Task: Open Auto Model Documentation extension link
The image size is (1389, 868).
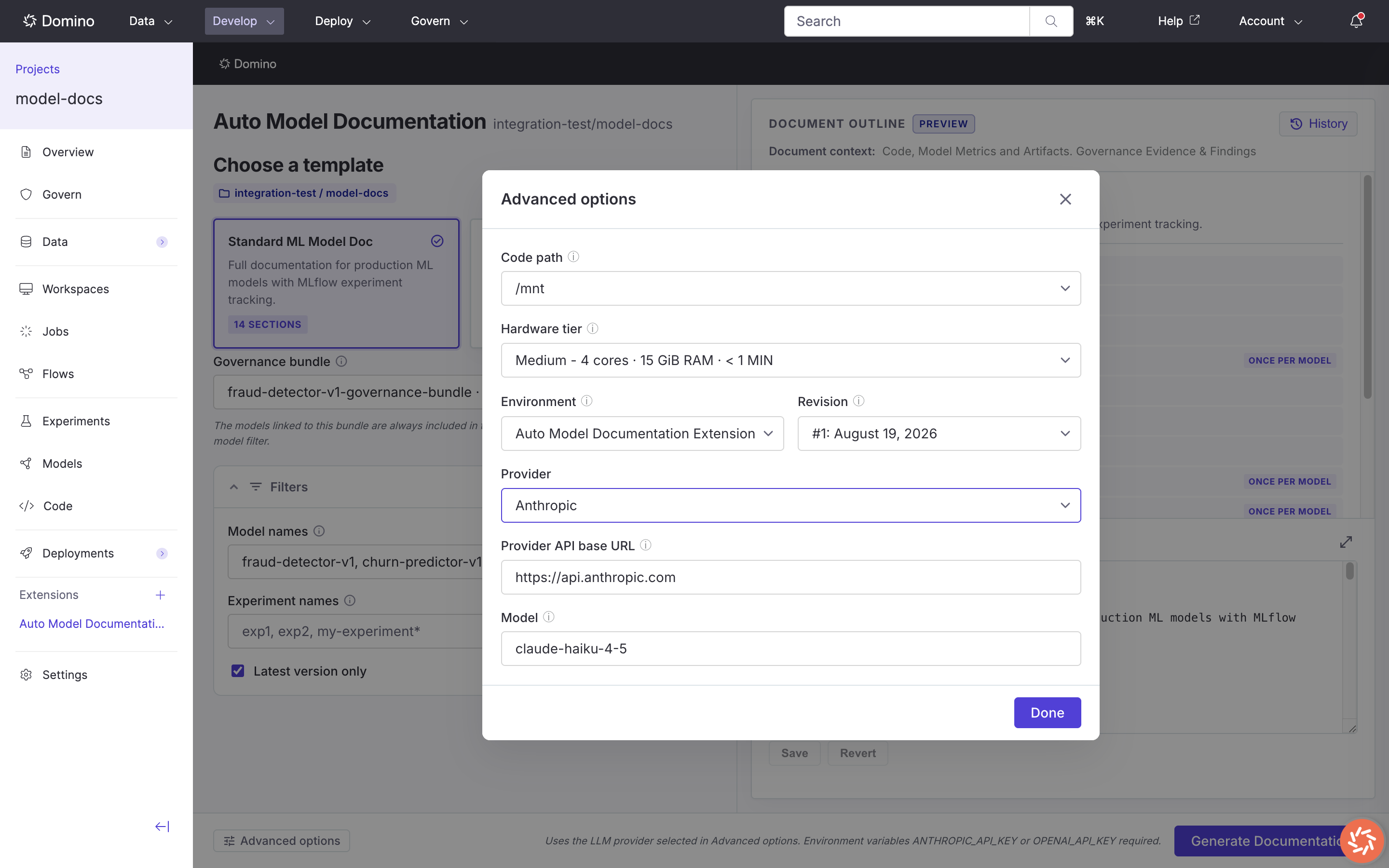Action: point(92,624)
